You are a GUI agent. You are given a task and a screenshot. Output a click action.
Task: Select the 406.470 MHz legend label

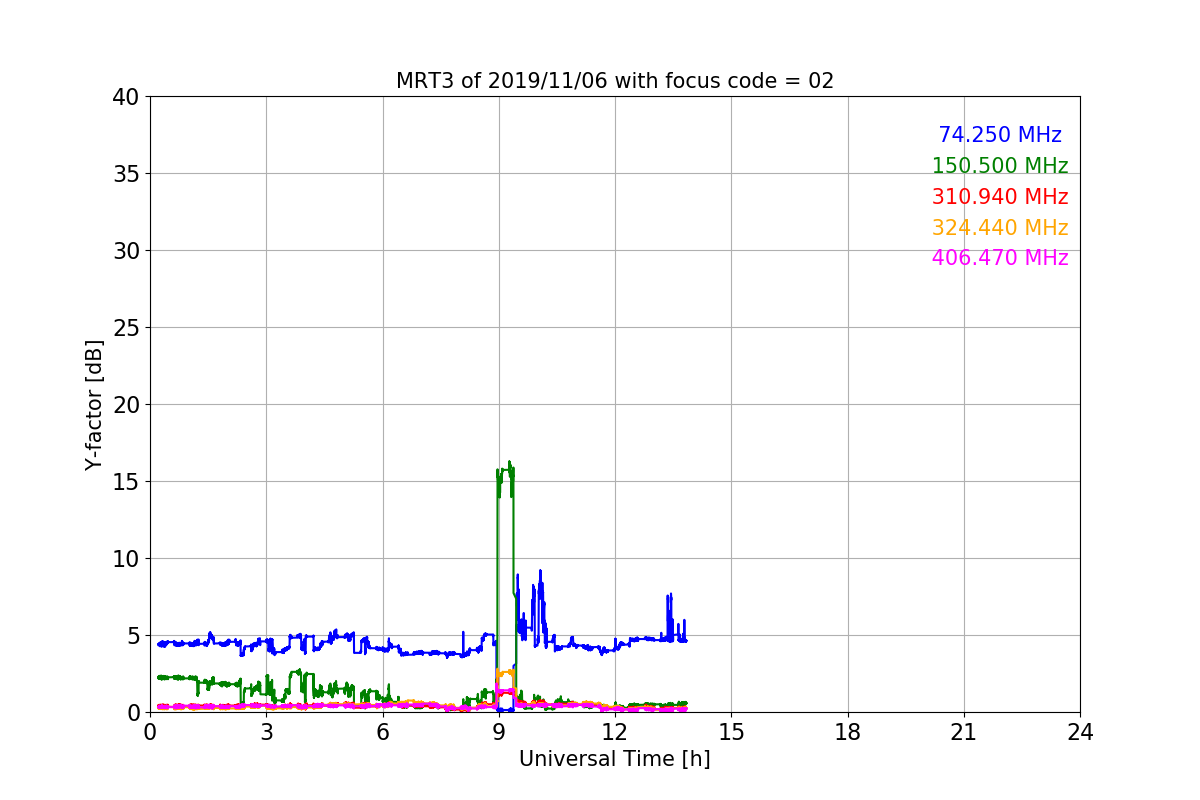(1000, 258)
